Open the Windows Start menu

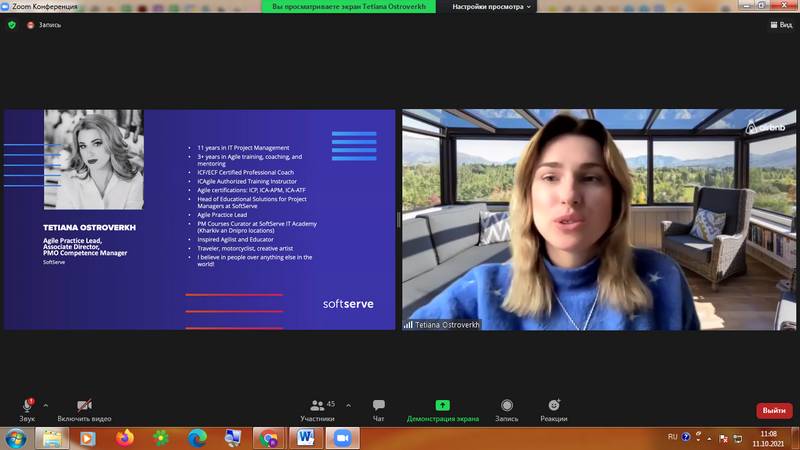point(16,438)
